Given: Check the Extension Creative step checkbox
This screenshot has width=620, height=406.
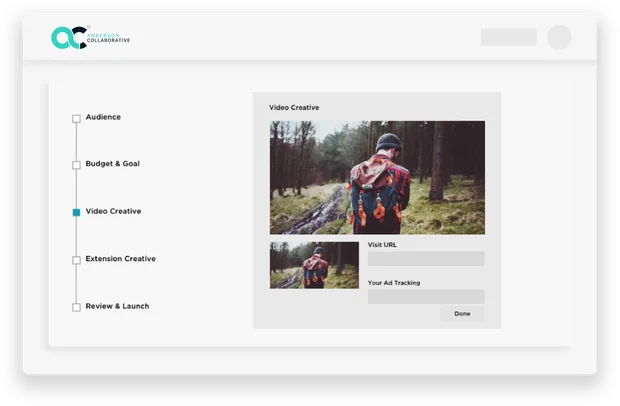Looking at the screenshot, I should [76, 260].
